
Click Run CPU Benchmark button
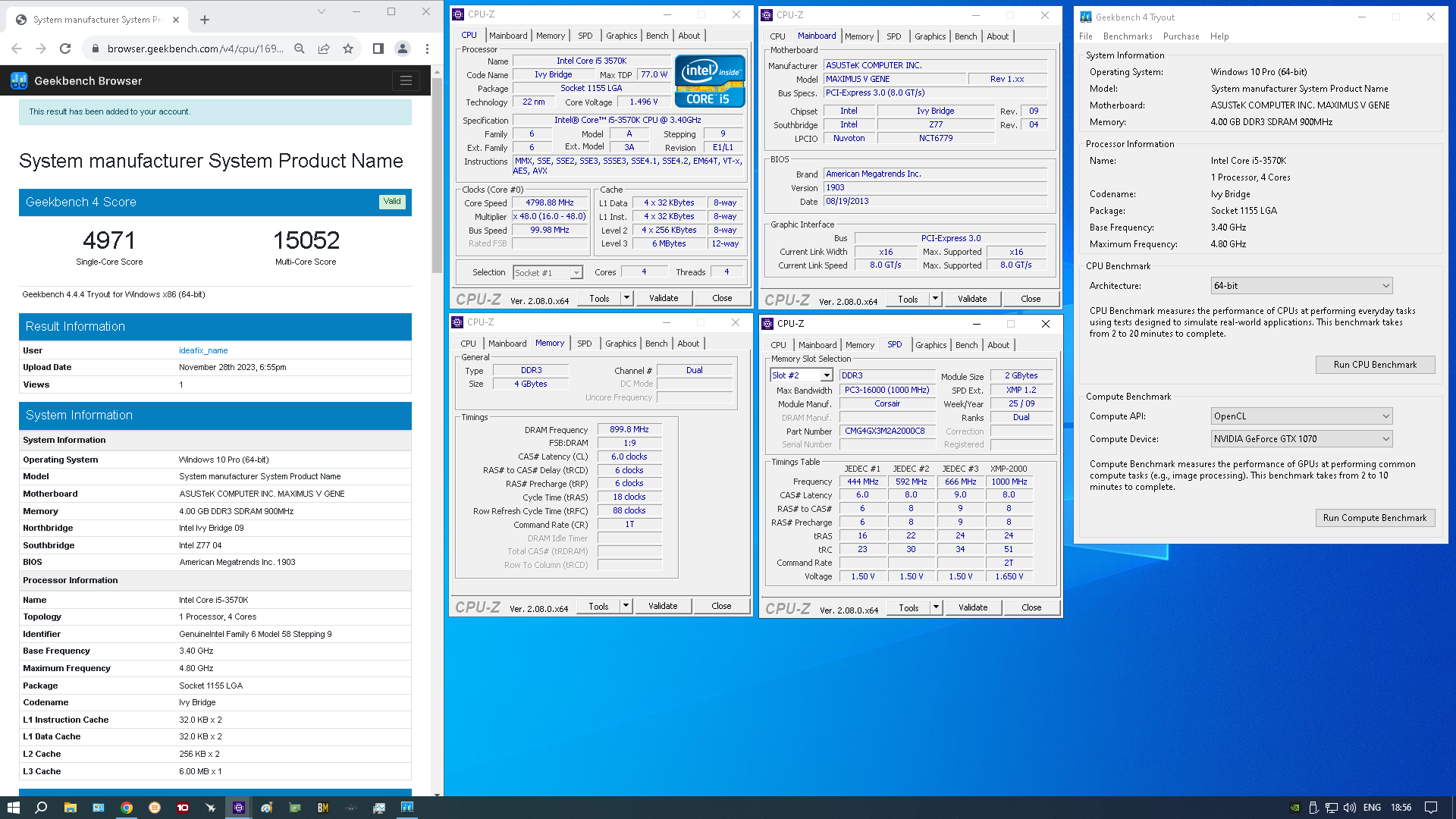click(x=1375, y=365)
